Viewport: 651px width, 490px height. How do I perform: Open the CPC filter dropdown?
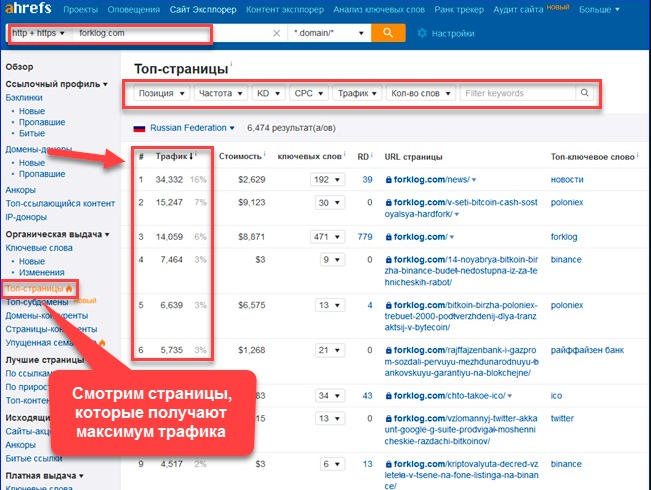[x=308, y=93]
